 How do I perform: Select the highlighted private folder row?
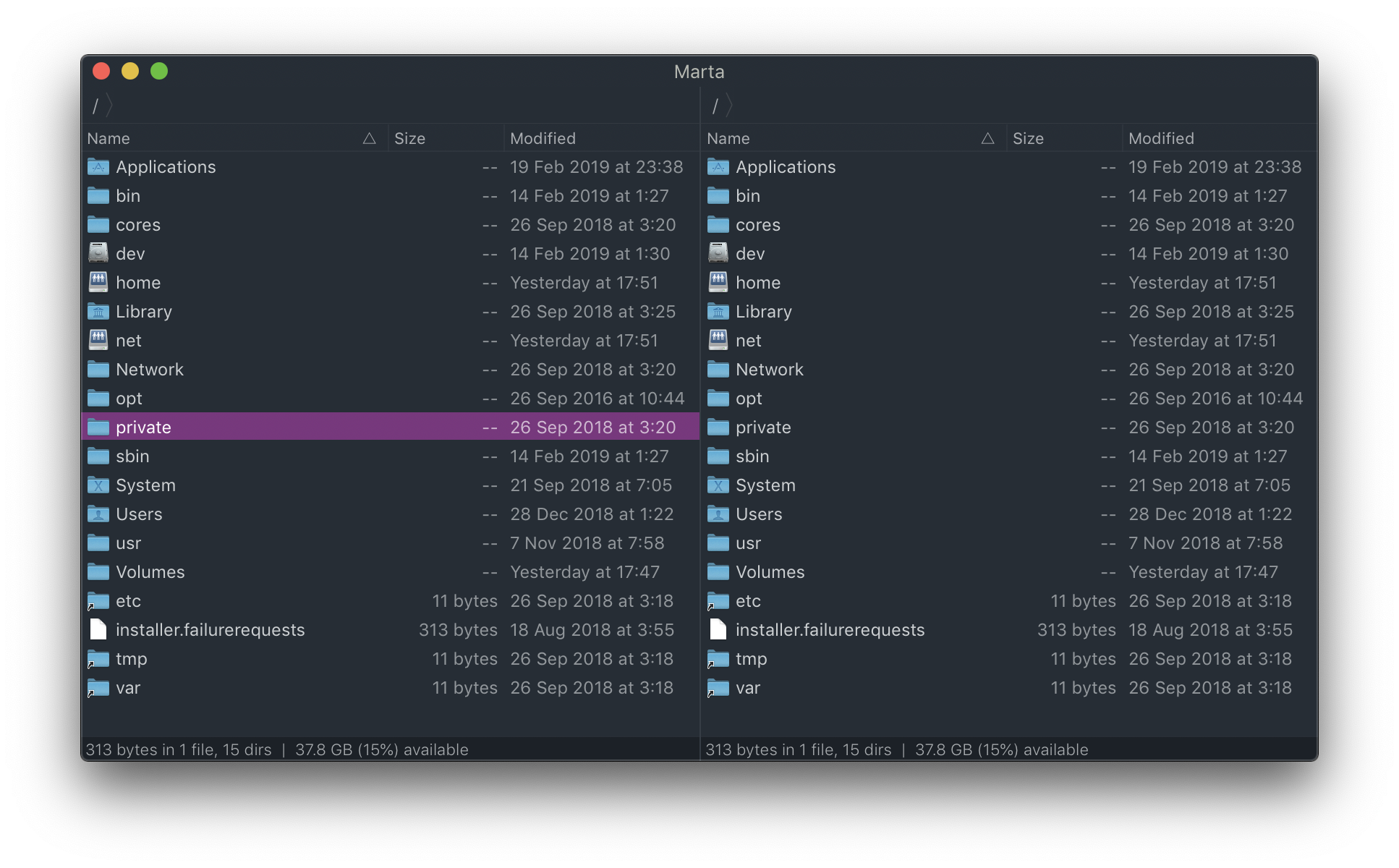click(x=289, y=427)
